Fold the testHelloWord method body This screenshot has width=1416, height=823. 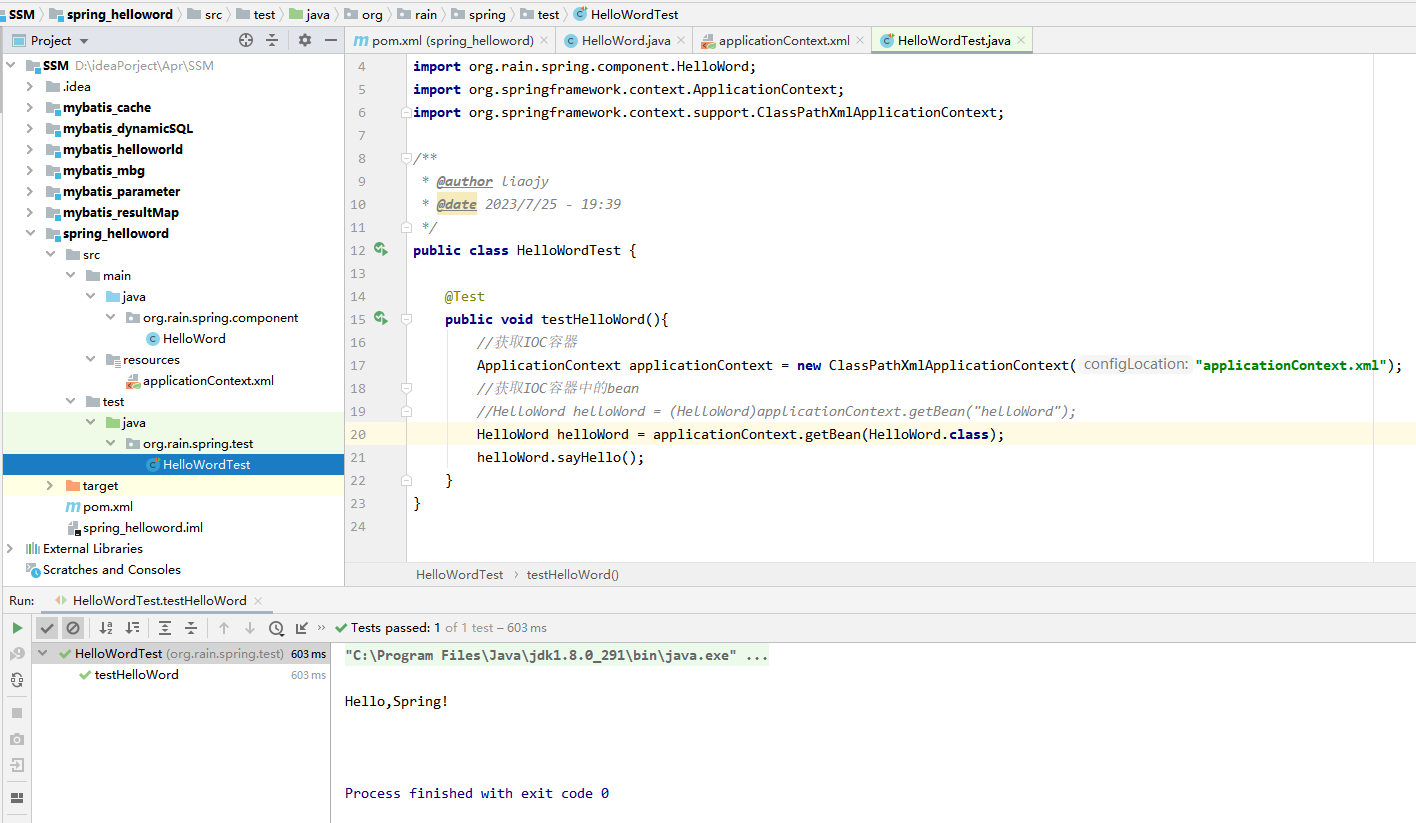[405, 319]
